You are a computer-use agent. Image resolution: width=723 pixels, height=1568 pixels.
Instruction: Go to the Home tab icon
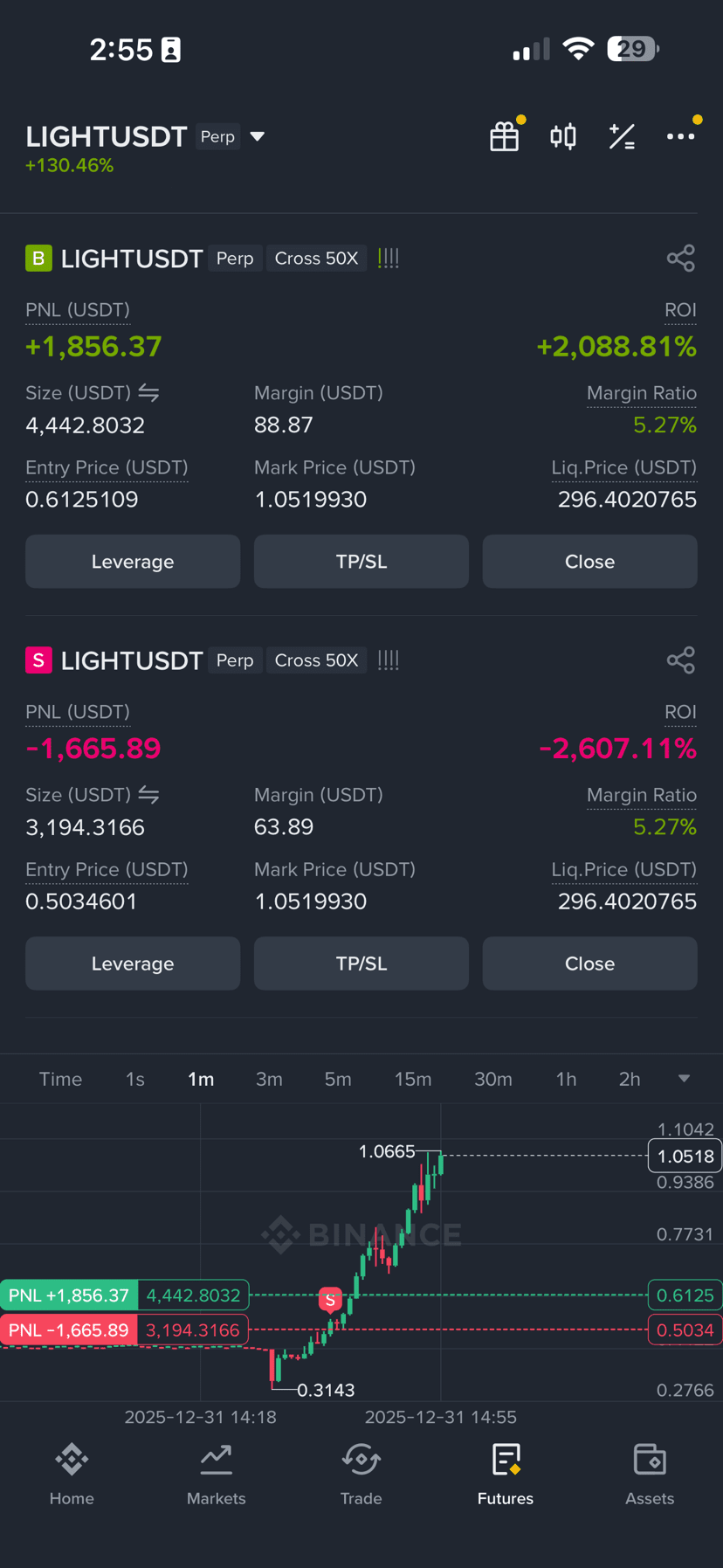[x=72, y=1460]
